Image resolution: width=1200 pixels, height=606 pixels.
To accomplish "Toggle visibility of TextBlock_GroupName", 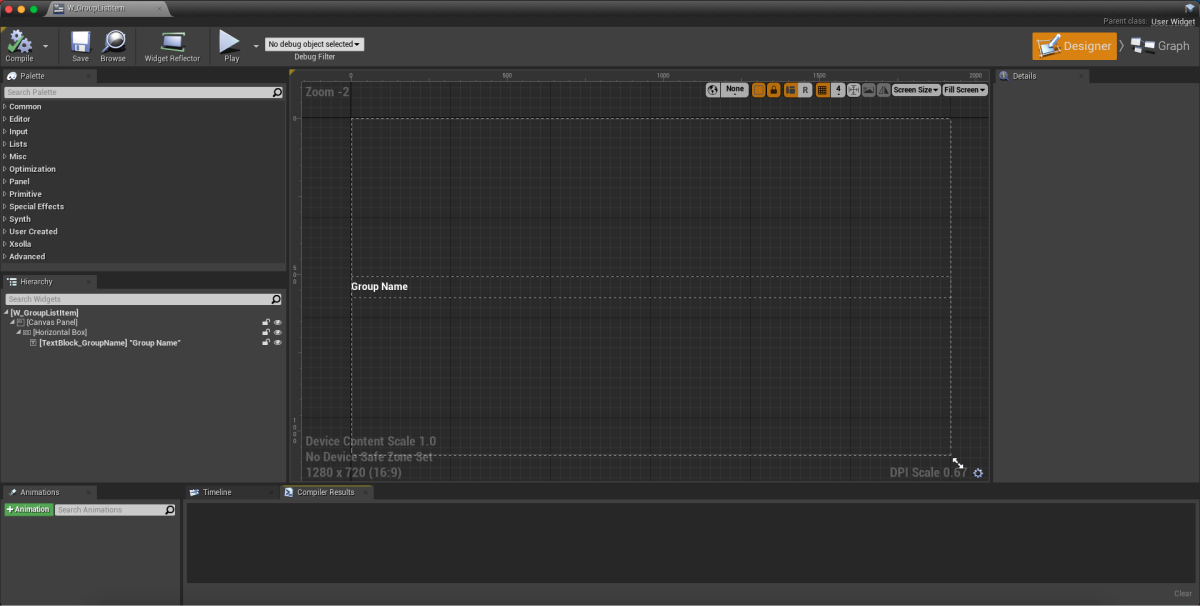I will coord(278,343).
